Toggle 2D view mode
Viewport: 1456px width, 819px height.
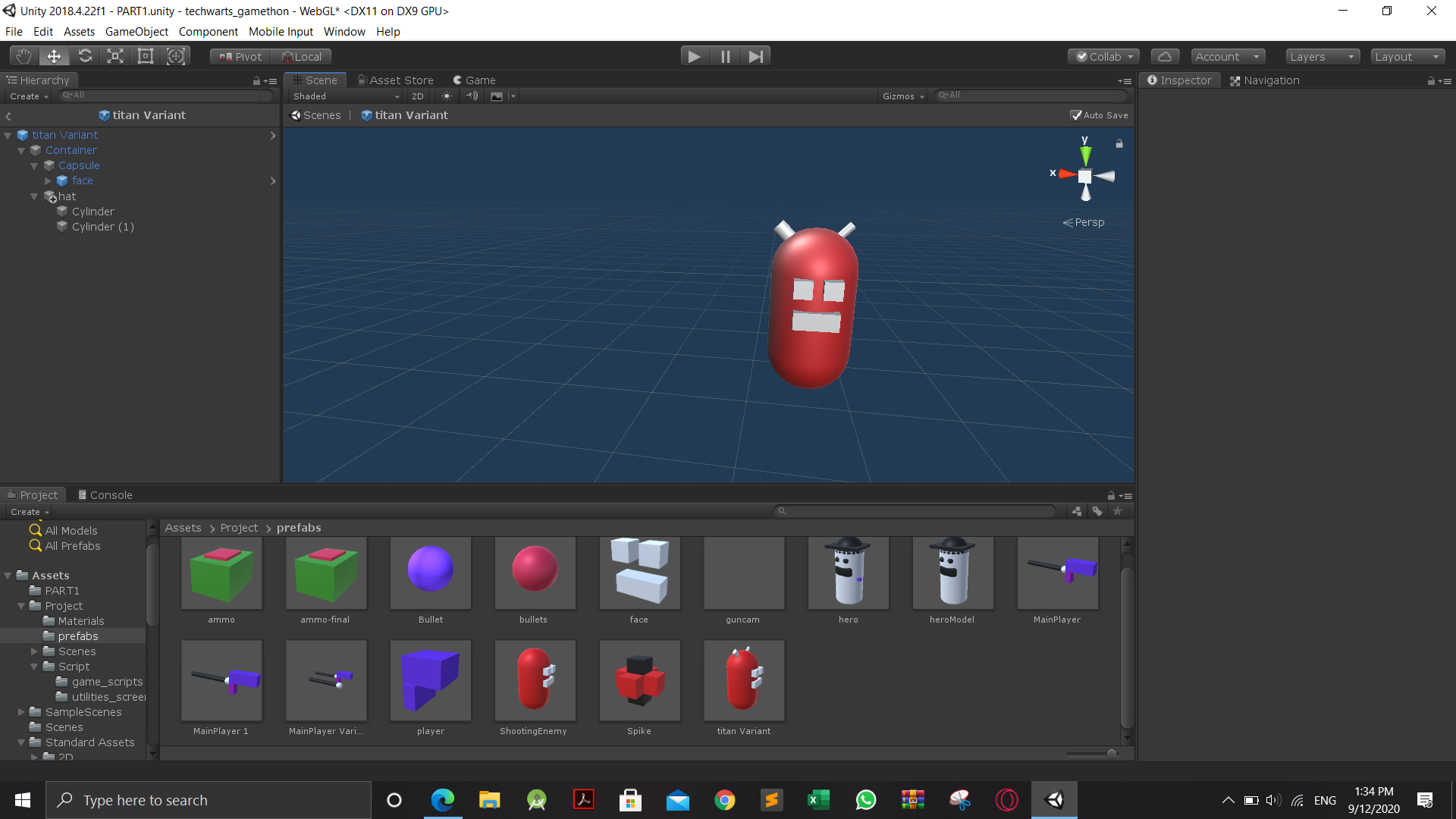pos(417,96)
